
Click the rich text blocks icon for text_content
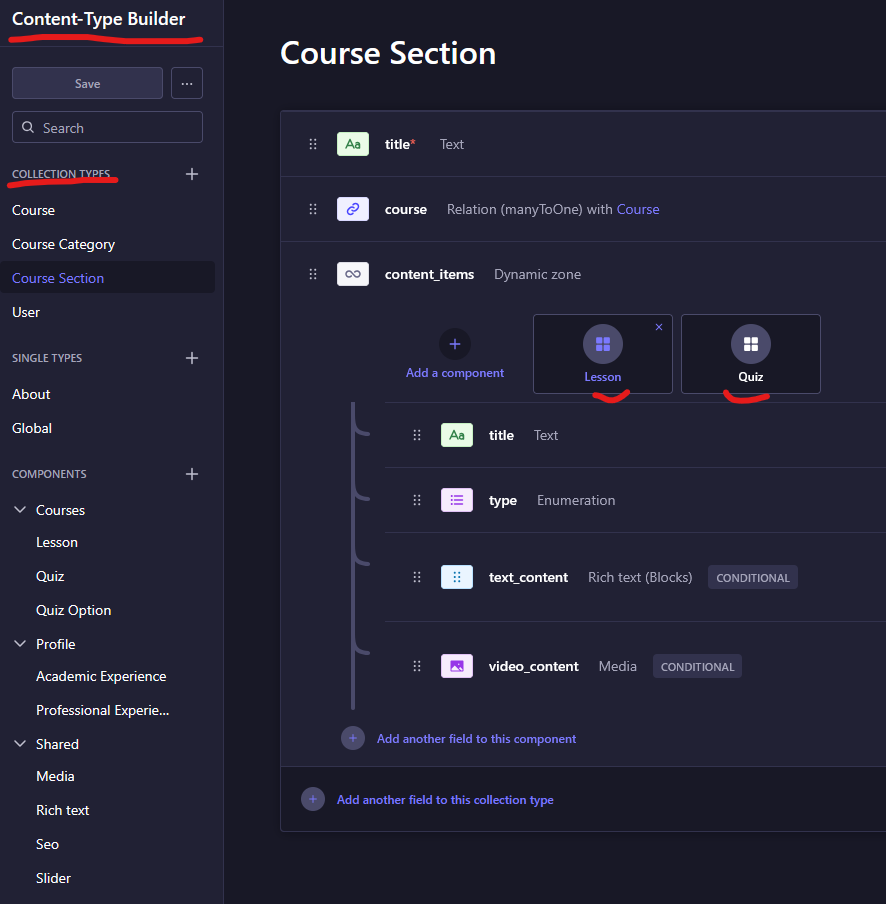coord(457,577)
